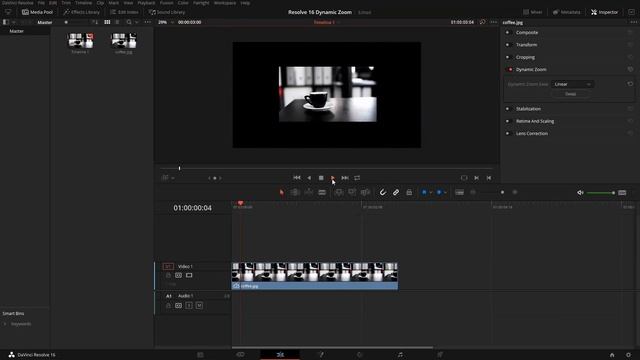Open Edit Index panel
The image size is (640, 360).
[x=124, y=12]
